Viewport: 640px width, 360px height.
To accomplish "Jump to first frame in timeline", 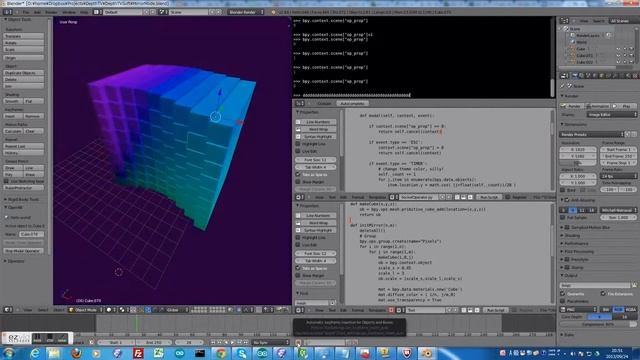I will [x=213, y=342].
